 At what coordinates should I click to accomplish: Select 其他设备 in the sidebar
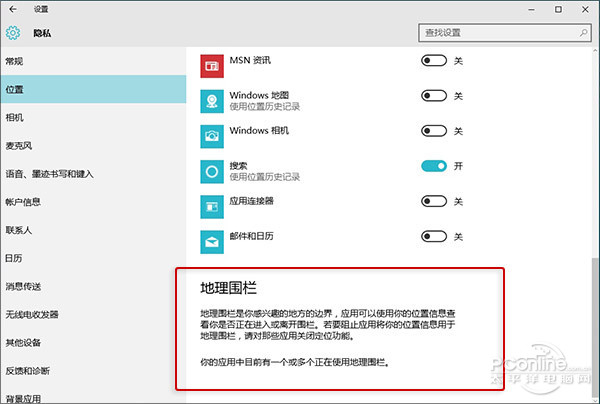[93, 342]
